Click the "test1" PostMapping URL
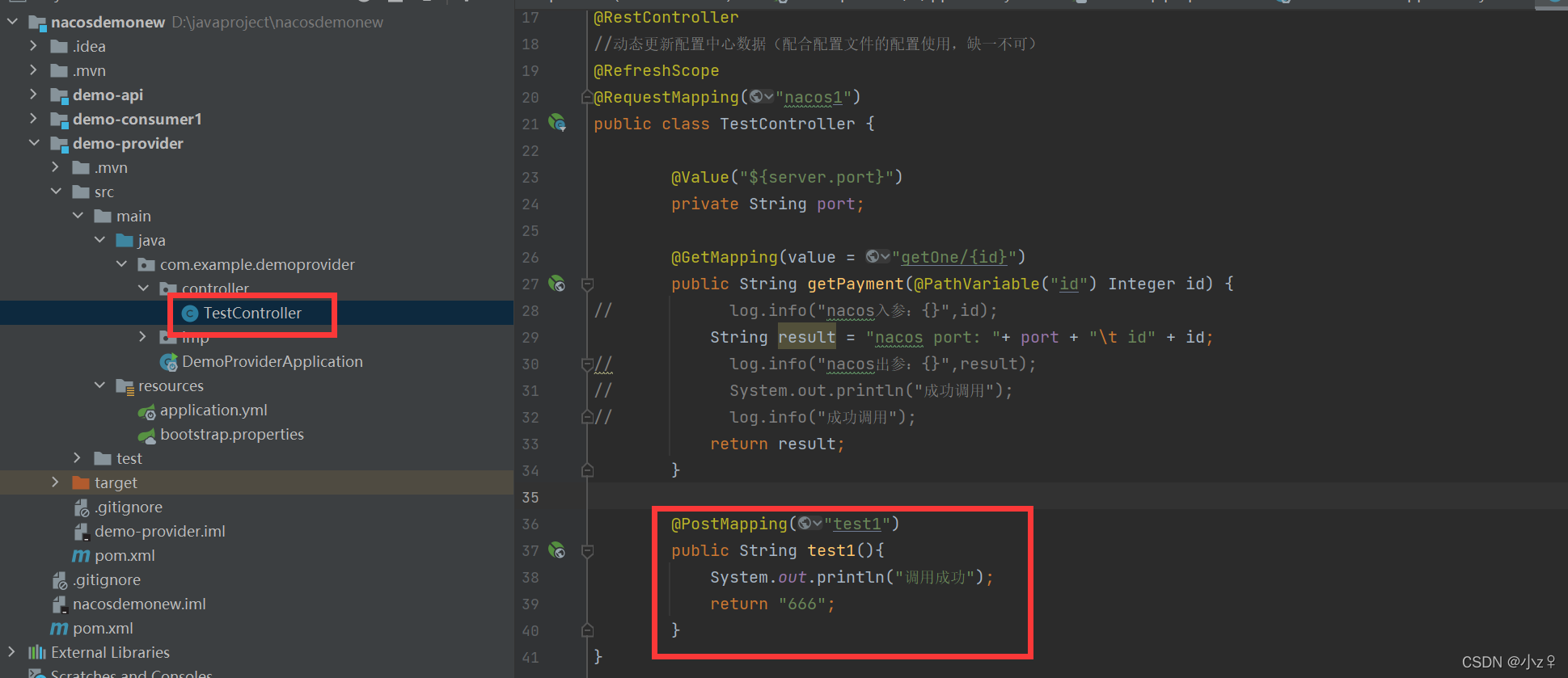The image size is (1568, 678). pyautogui.click(x=857, y=524)
